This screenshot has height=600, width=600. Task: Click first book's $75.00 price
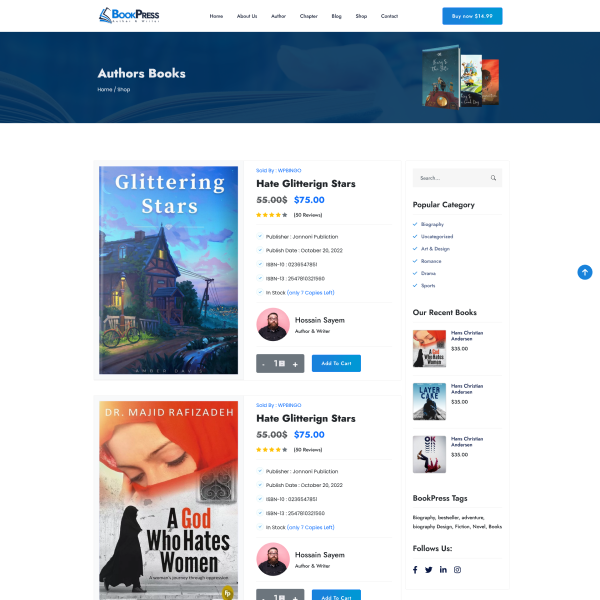[309, 200]
